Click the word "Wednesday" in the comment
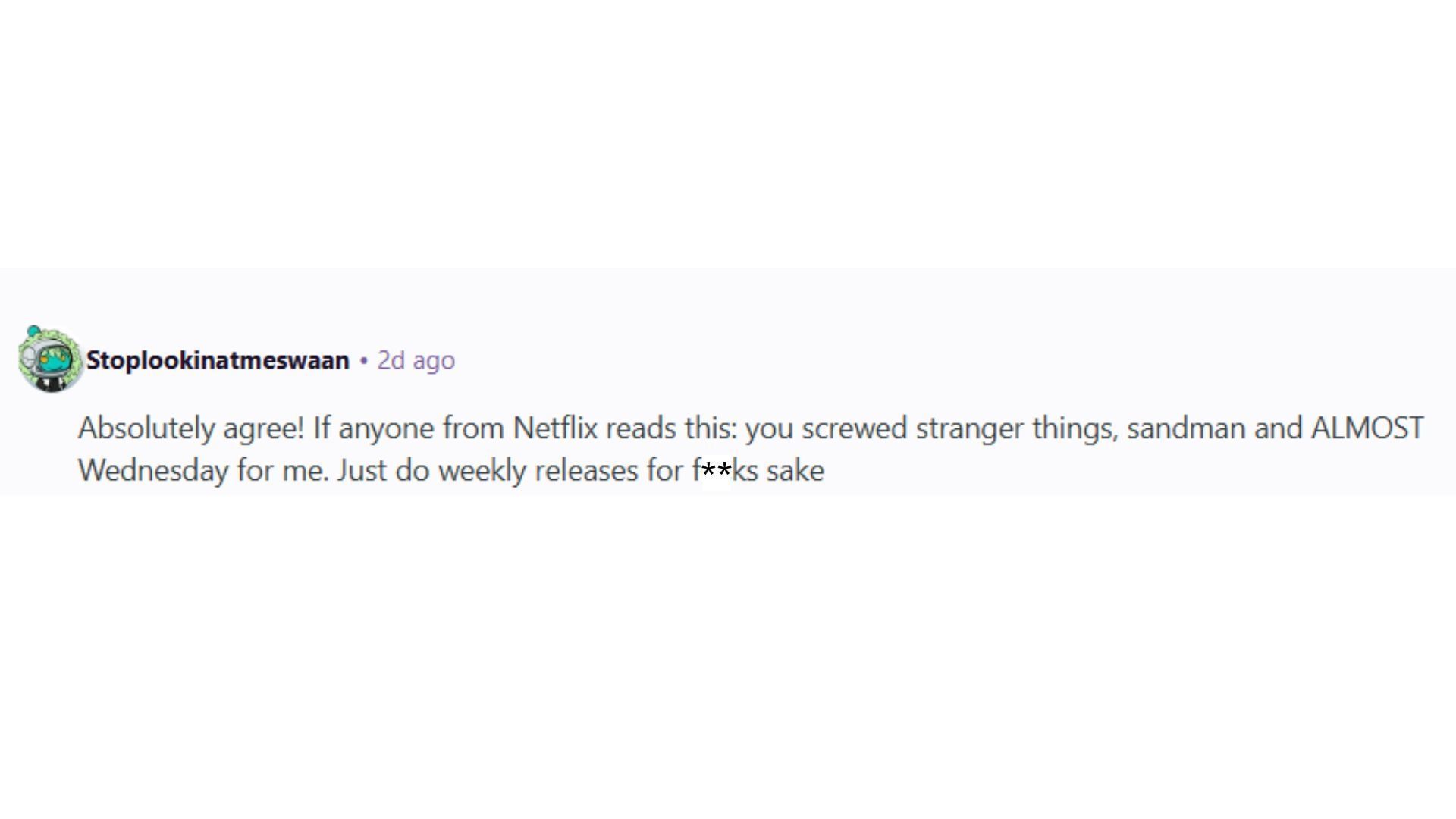 153,471
